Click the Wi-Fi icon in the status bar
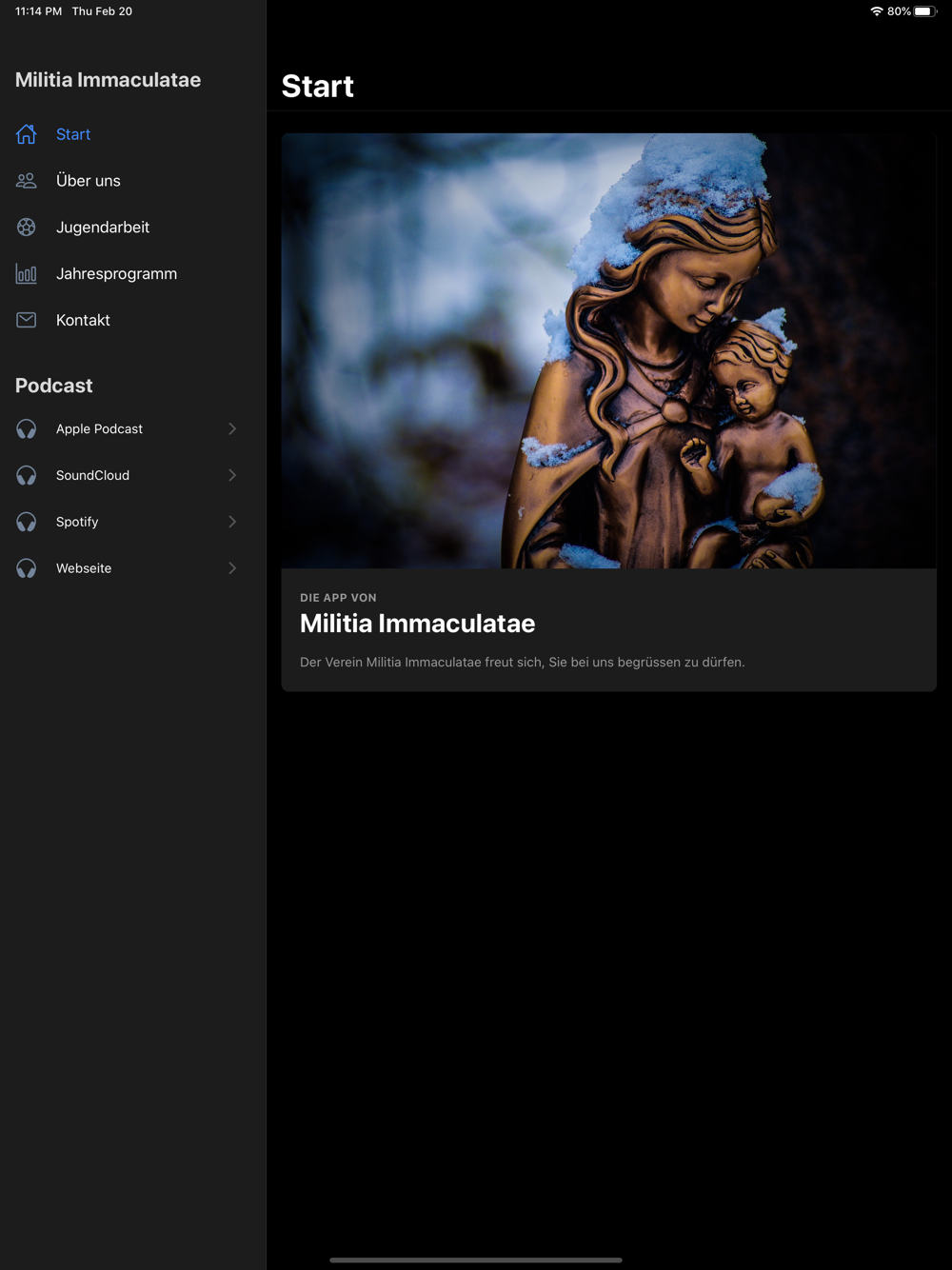This screenshot has width=952, height=1270. click(x=877, y=11)
